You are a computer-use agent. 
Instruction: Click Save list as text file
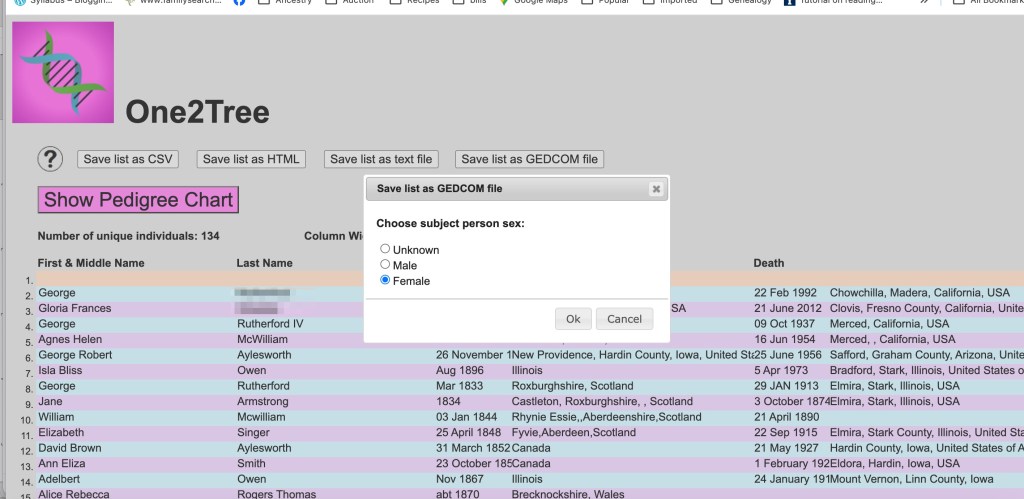tap(381, 159)
